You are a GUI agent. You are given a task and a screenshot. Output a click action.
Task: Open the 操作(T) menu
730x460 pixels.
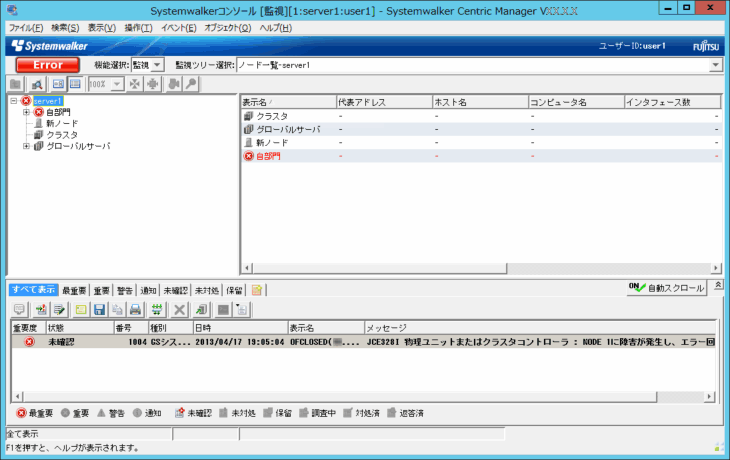tap(138, 28)
